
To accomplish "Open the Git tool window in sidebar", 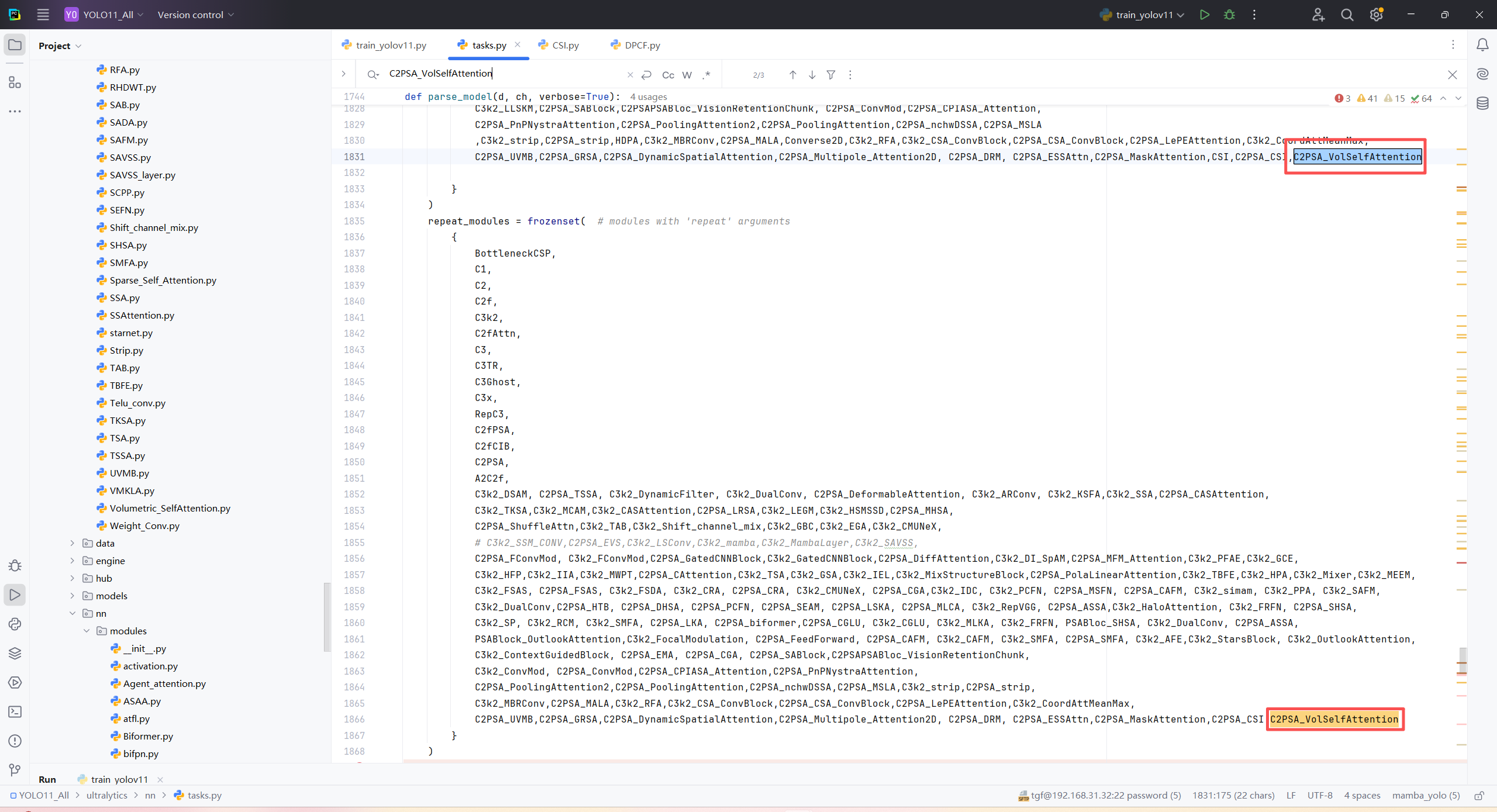I will pyautogui.click(x=15, y=770).
